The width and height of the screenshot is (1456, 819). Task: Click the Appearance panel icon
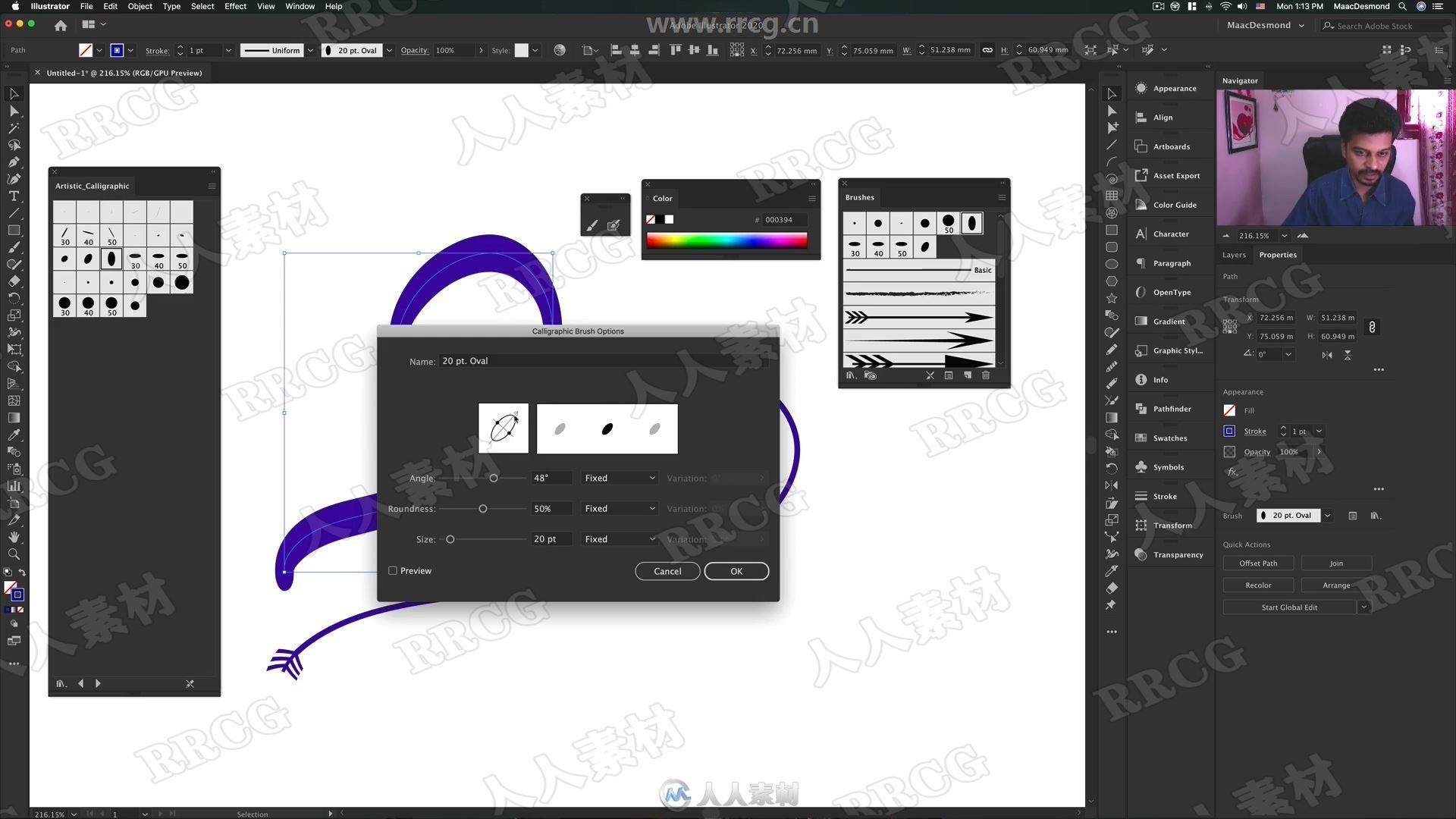pos(1141,88)
